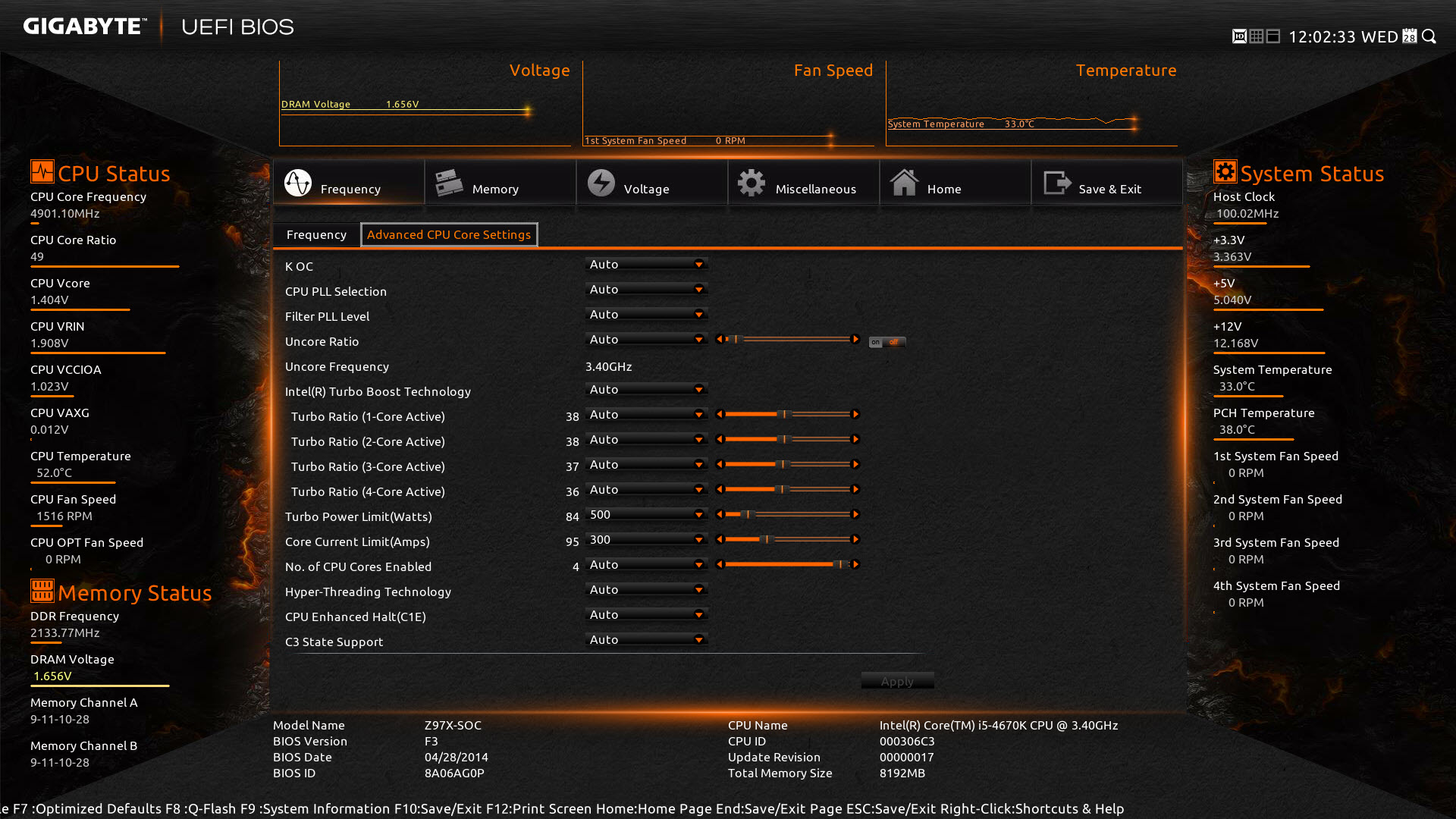The width and height of the screenshot is (1456, 819).
Task: Adjust the Turbo Ratio (3-Core Active) slider
Action: [x=787, y=464]
